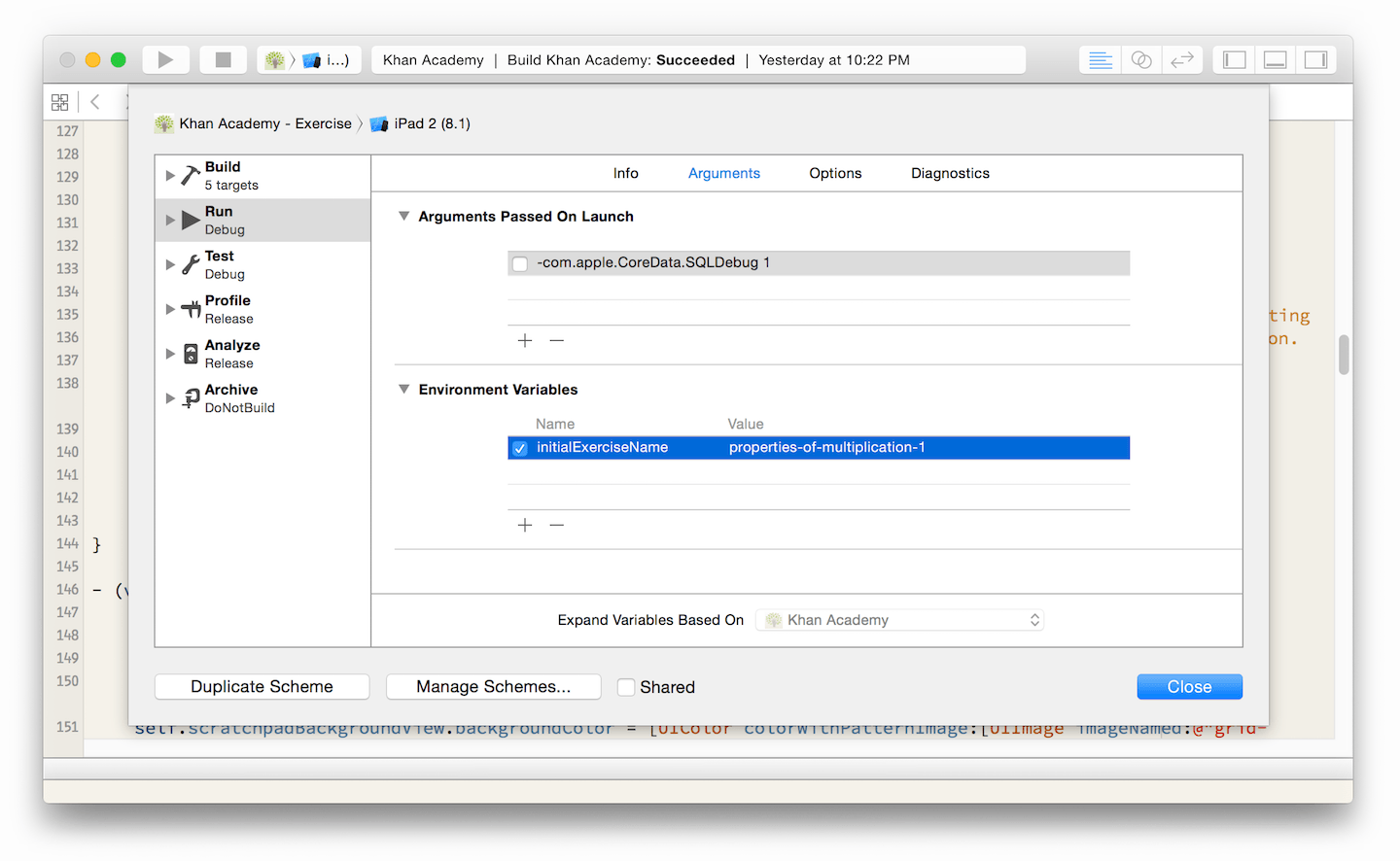
Task: Expand the Analyze action disclosure triangle
Action: point(170,354)
